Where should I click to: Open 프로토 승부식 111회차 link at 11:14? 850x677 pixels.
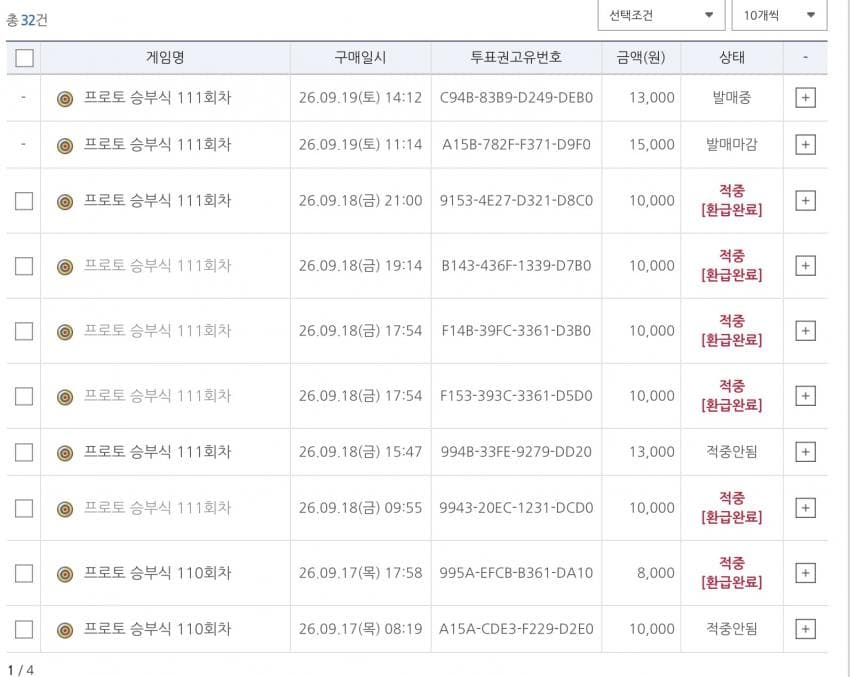coord(157,145)
